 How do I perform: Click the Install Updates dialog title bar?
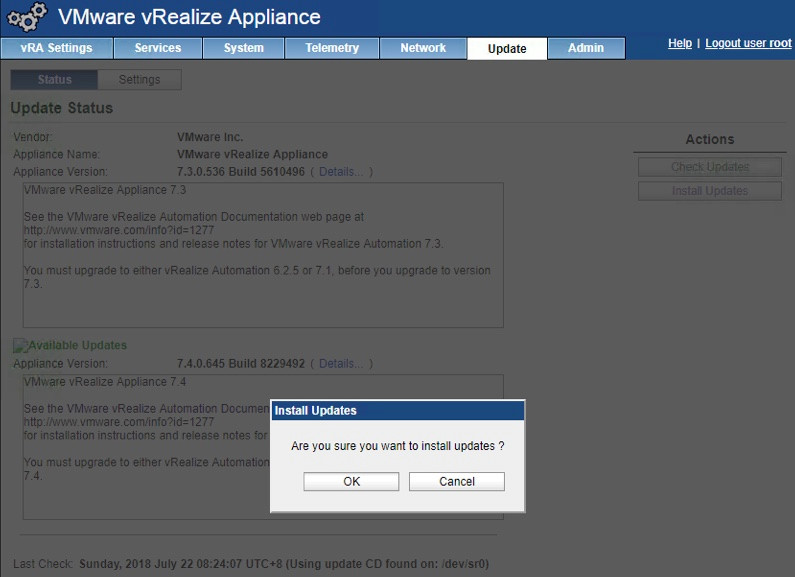click(398, 410)
